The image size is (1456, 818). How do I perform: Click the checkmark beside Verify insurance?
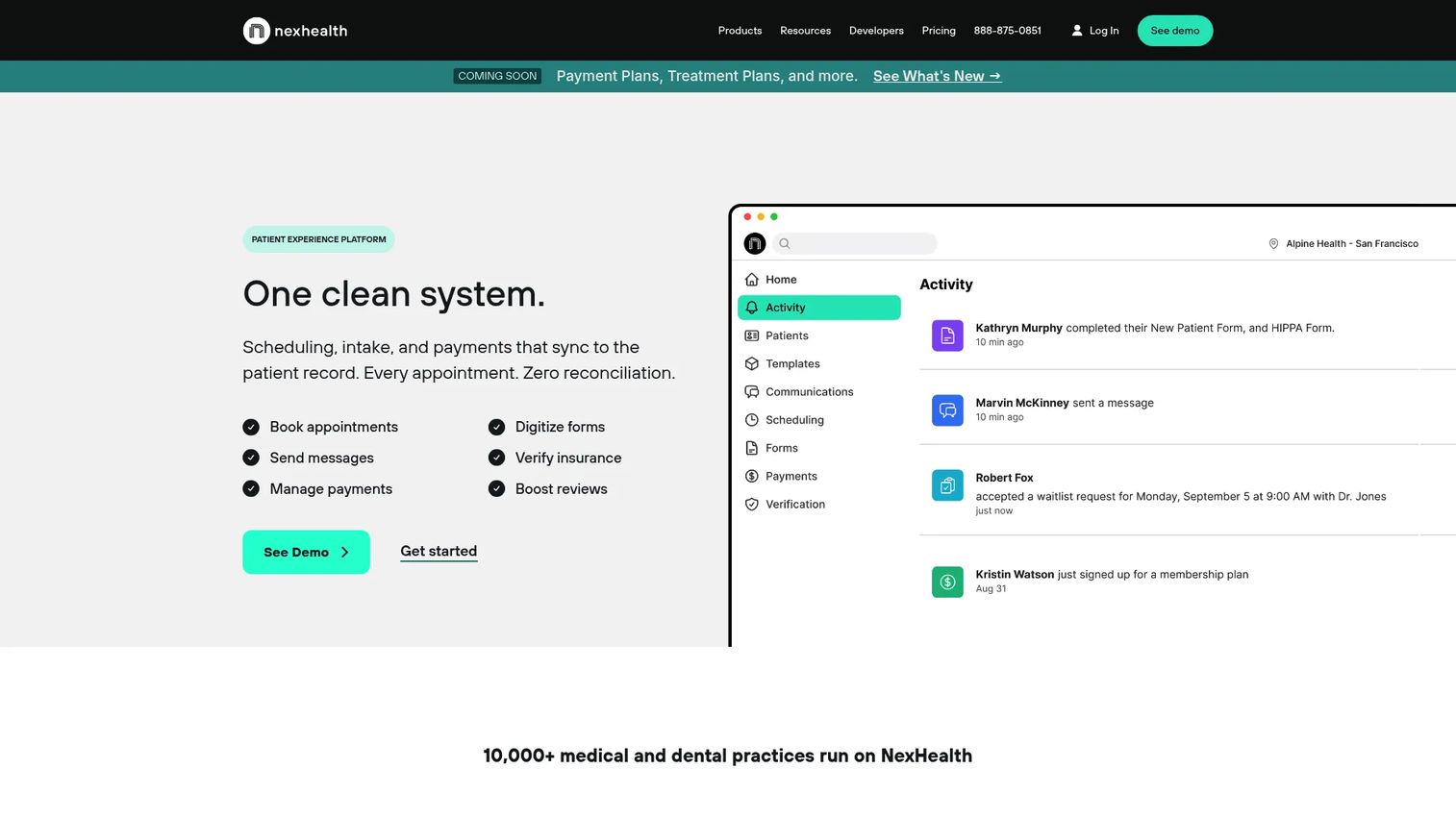[x=496, y=458]
